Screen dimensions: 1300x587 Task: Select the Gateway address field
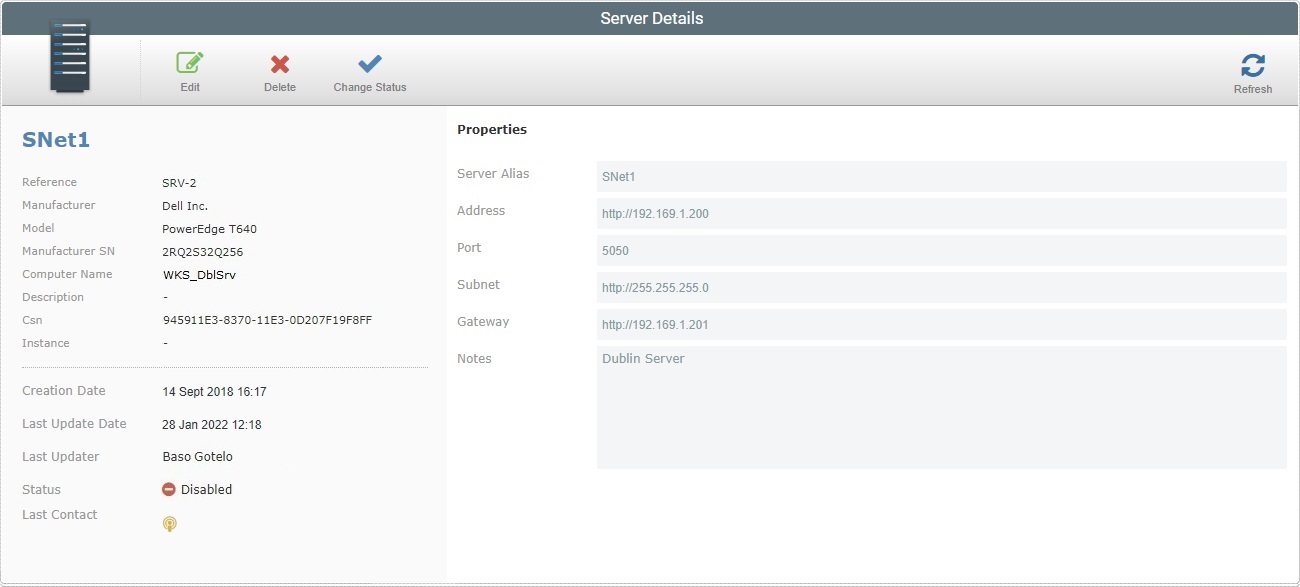coord(941,324)
